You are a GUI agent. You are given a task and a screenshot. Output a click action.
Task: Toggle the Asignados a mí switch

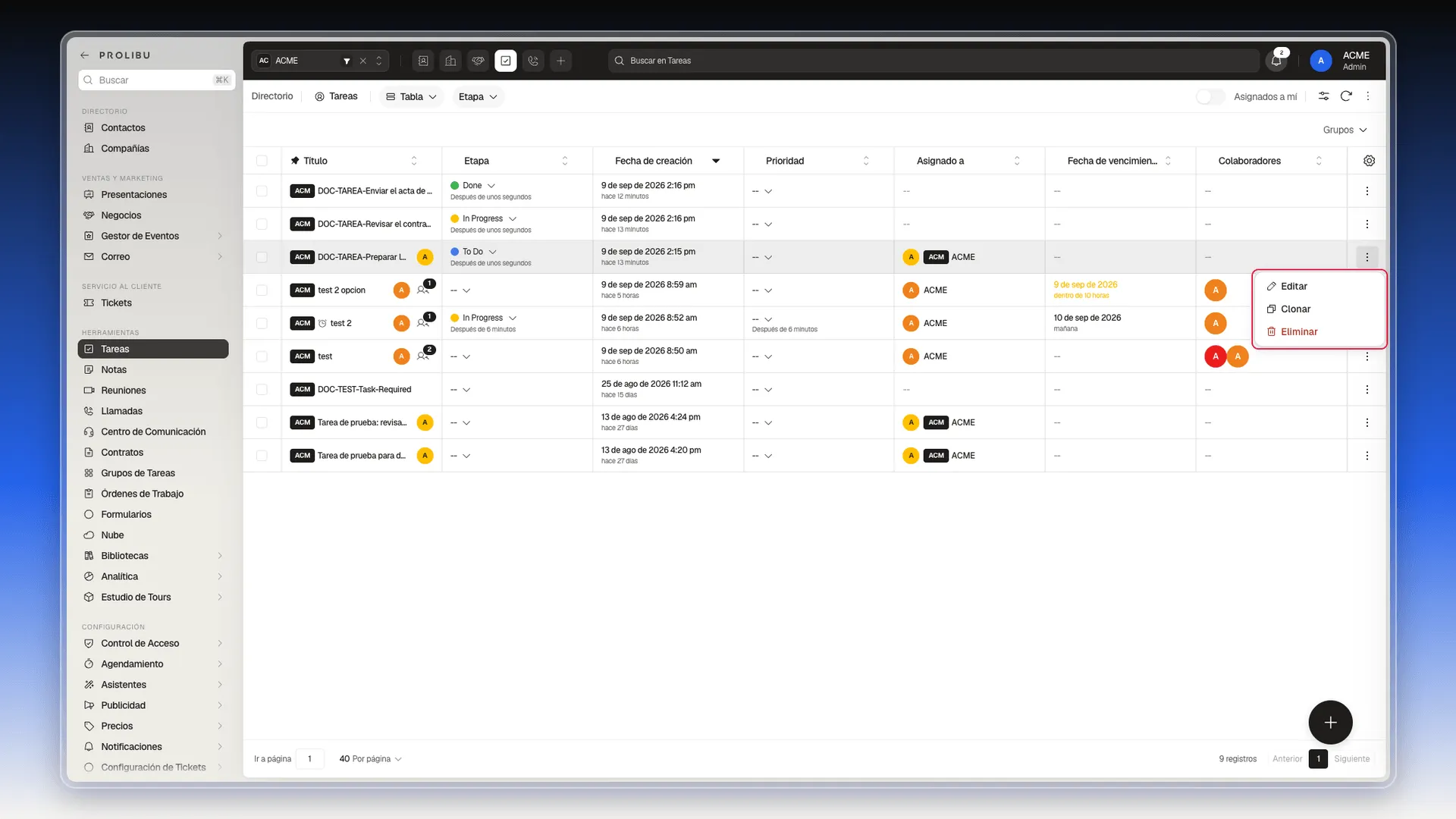1210,97
